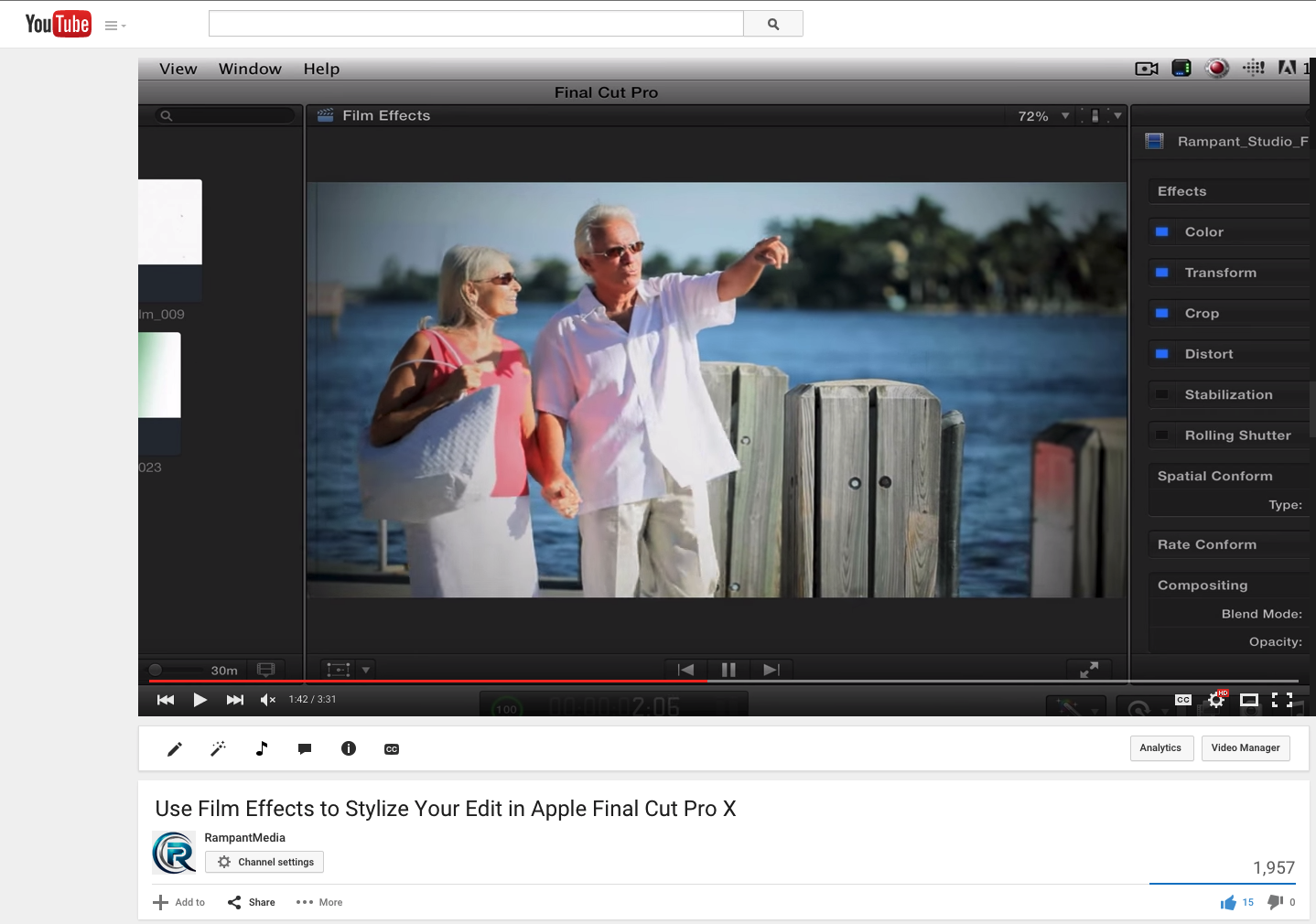Image resolution: width=1316 pixels, height=924 pixels.
Task: Open the transform tool dropdown arrow
Action: pyautogui.click(x=366, y=670)
